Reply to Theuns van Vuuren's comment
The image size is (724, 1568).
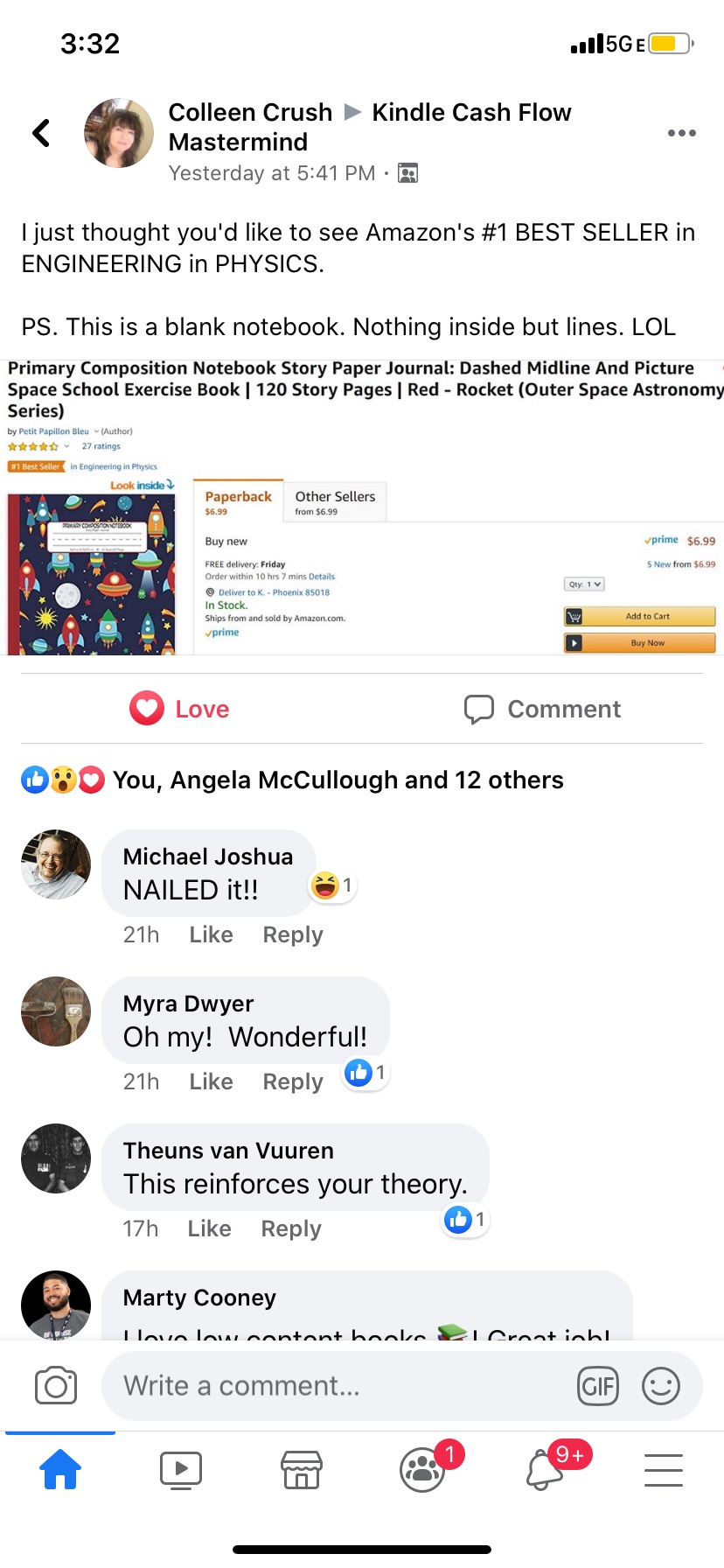coord(291,1228)
